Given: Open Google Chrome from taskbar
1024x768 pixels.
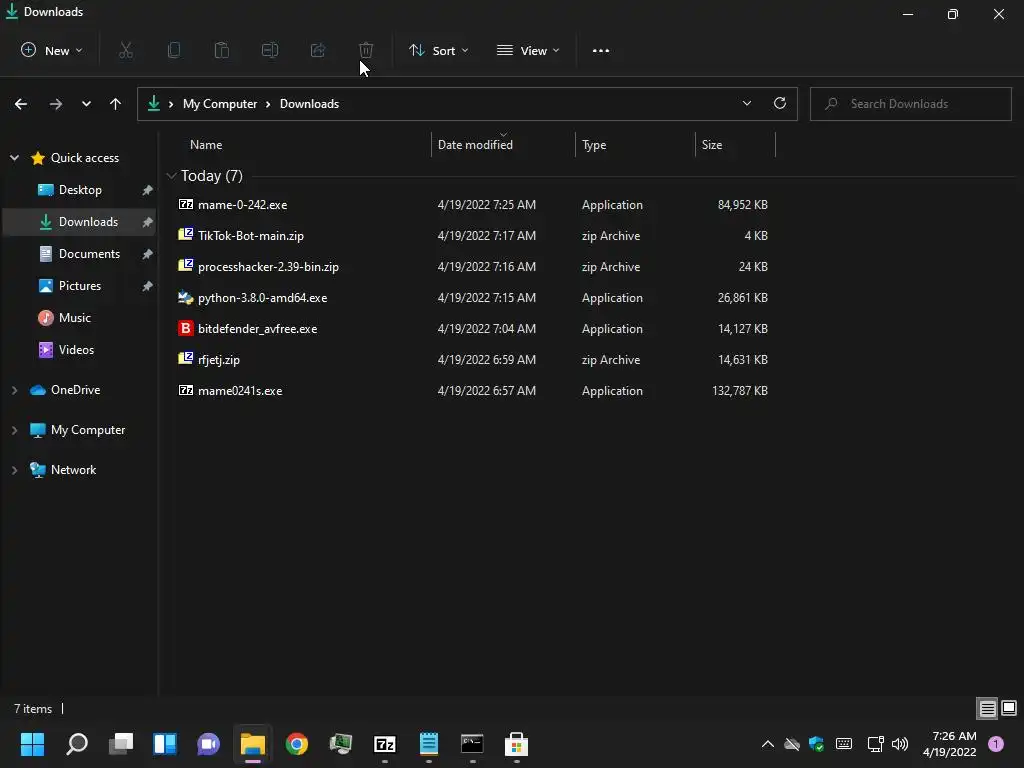Looking at the screenshot, I should [296, 744].
